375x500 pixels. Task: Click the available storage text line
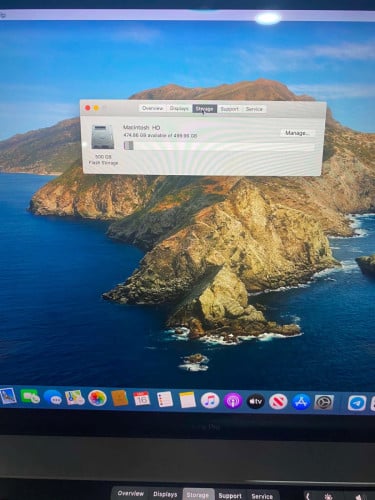pyautogui.click(x=160, y=136)
